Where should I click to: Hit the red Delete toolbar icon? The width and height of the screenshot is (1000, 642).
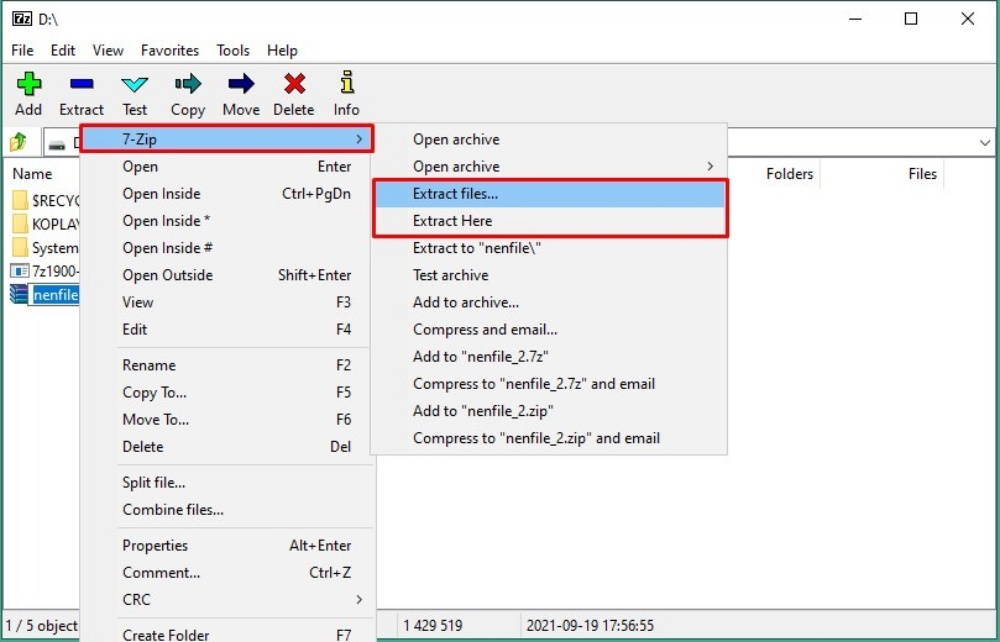coord(294,85)
